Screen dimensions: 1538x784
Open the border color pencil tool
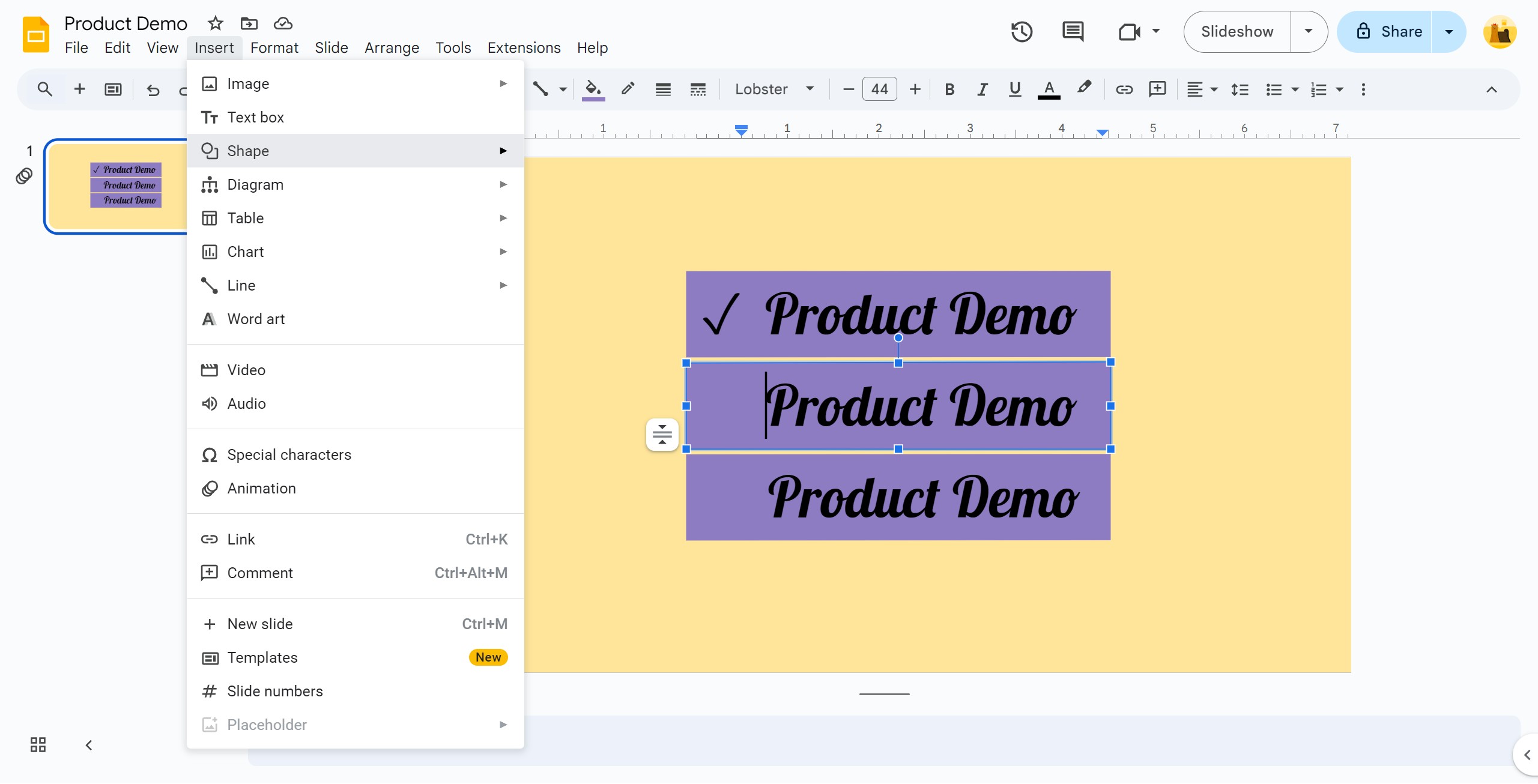(628, 89)
